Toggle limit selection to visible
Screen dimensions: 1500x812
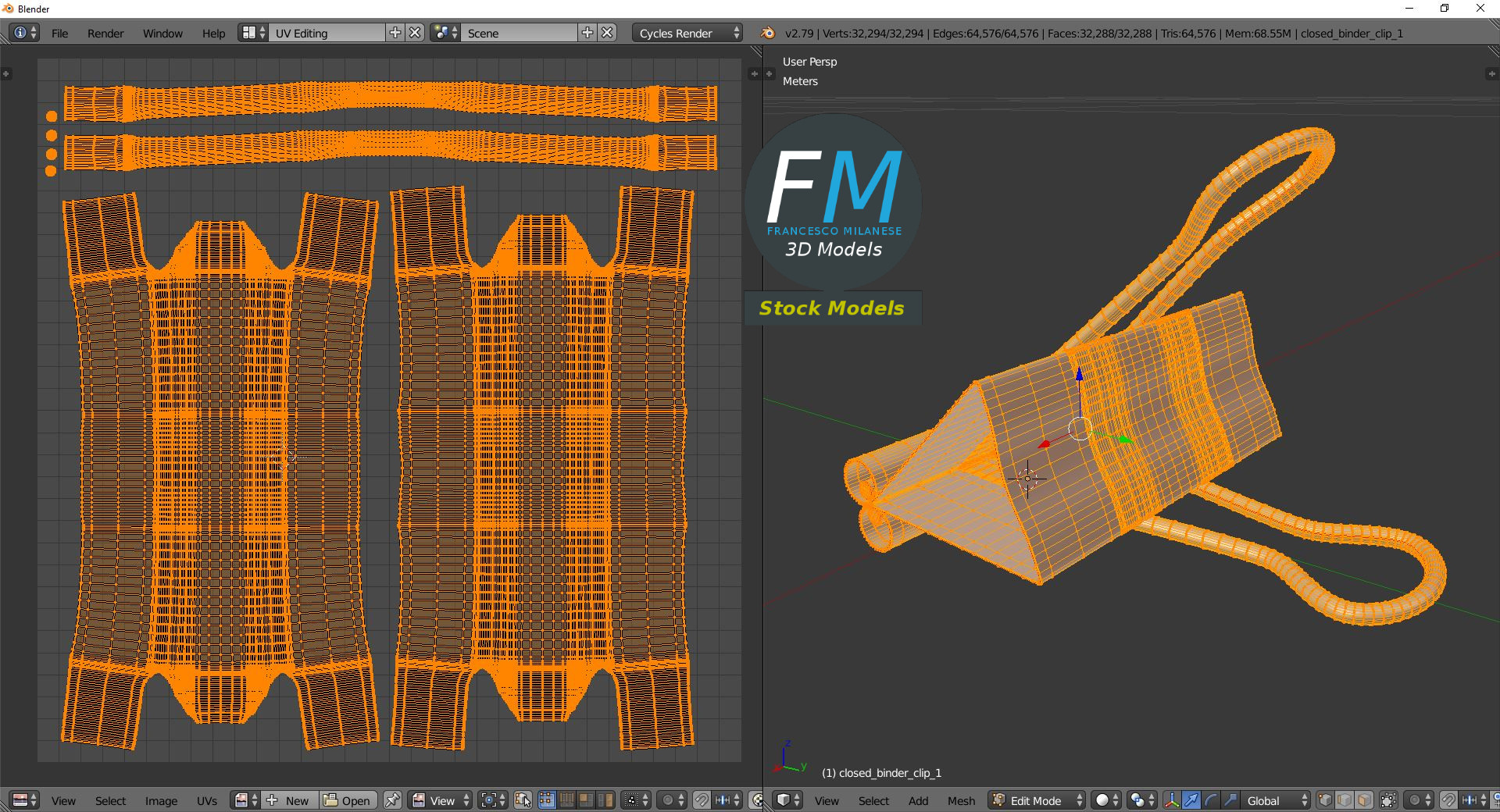point(1388,800)
